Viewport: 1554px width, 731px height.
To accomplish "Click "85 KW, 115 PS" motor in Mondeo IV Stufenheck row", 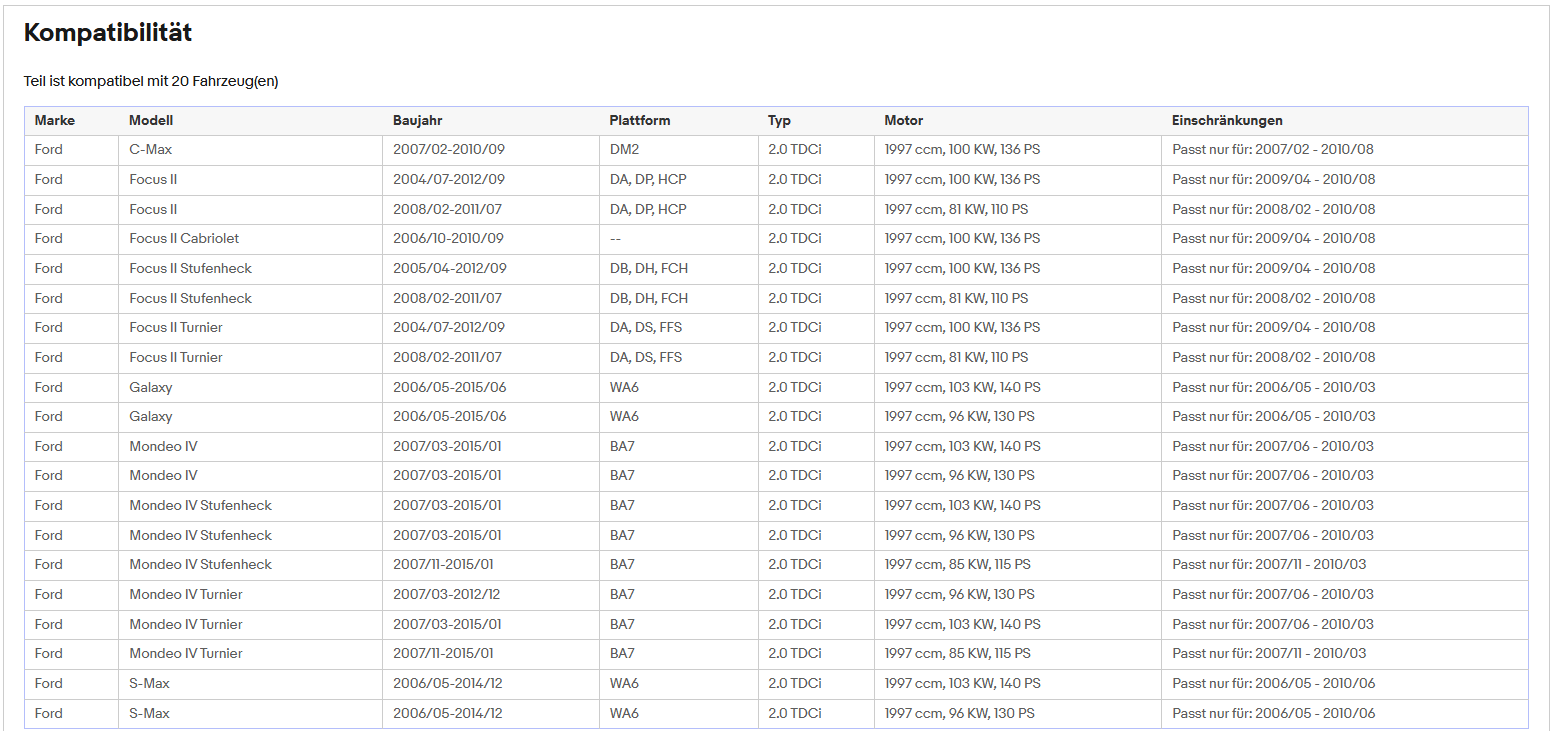I will click(958, 564).
